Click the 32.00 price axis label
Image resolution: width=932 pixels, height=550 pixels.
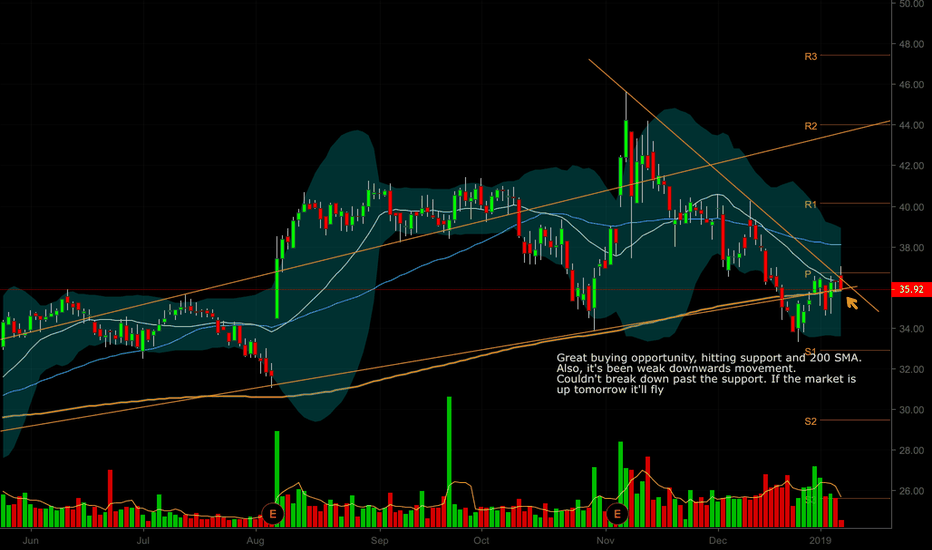tap(911, 369)
